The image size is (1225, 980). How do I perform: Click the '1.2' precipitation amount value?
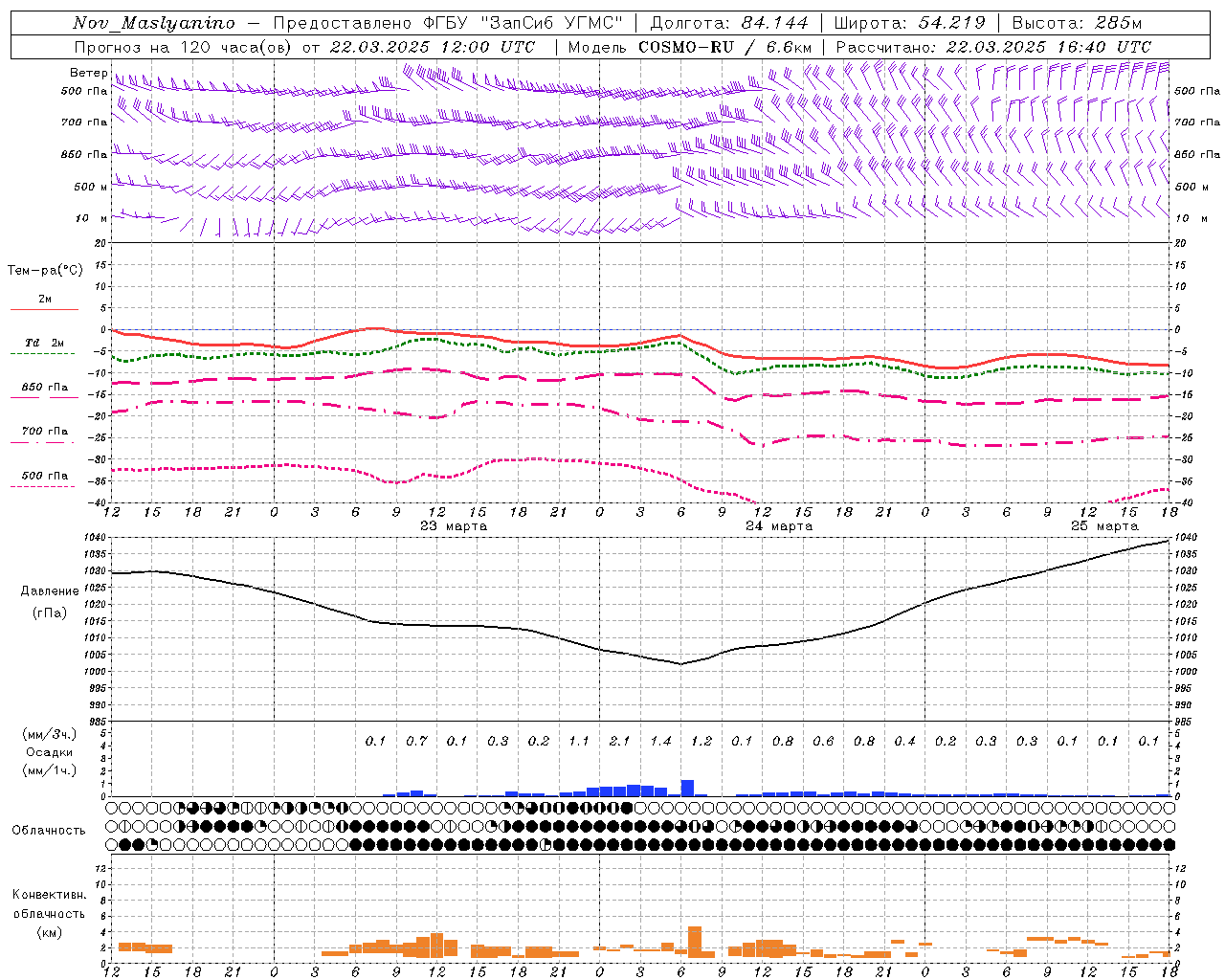[x=701, y=741]
